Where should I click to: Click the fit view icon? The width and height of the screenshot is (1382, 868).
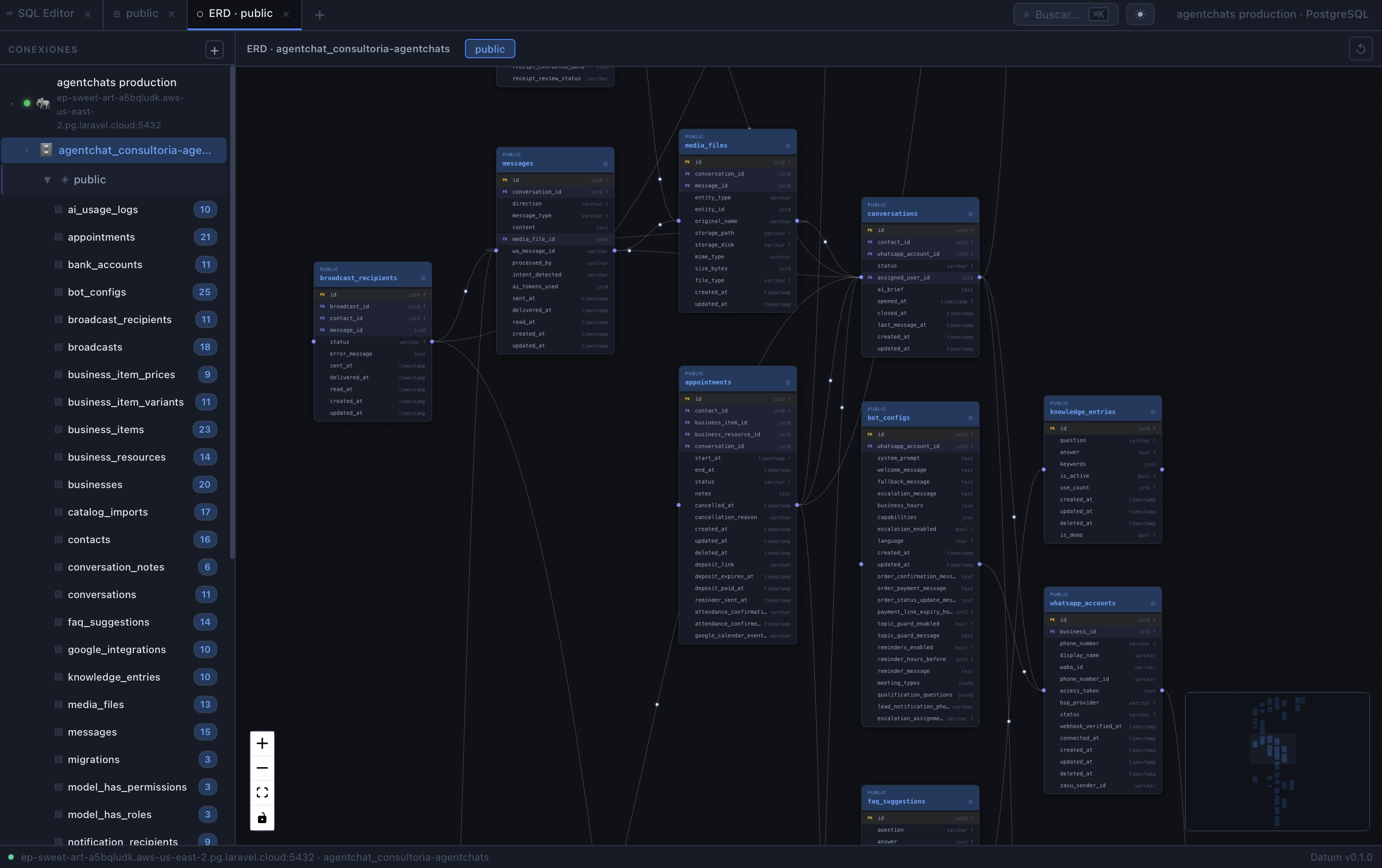tap(262, 792)
